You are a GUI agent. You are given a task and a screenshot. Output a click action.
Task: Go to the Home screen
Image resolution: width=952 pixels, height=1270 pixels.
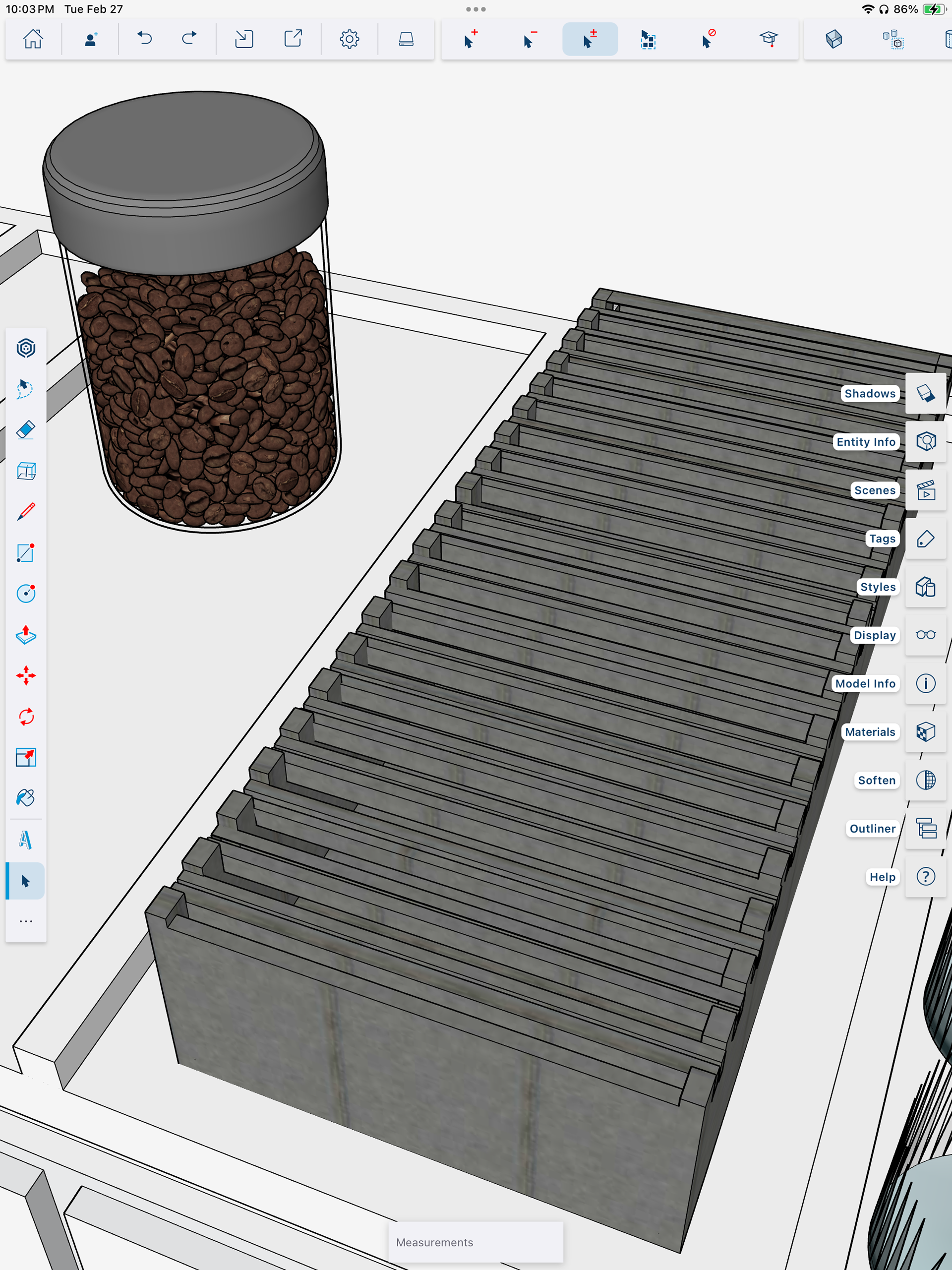pyautogui.click(x=33, y=39)
